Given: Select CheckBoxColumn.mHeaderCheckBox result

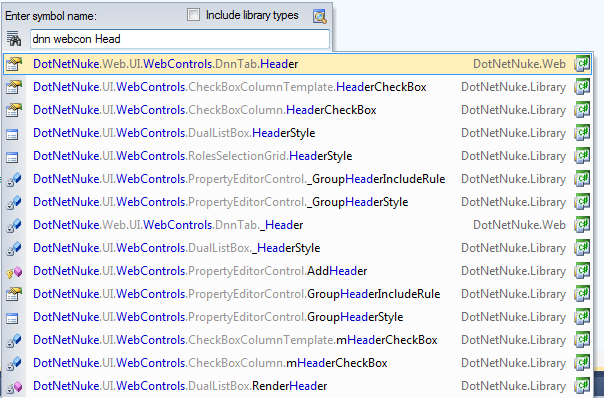Looking at the screenshot, I should coord(297,363).
